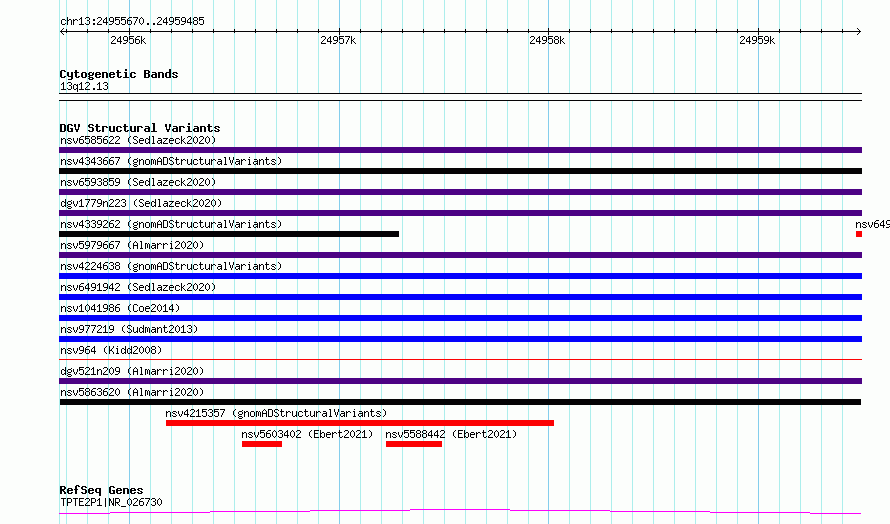Click the blue bar under nsv4224638

460,276
